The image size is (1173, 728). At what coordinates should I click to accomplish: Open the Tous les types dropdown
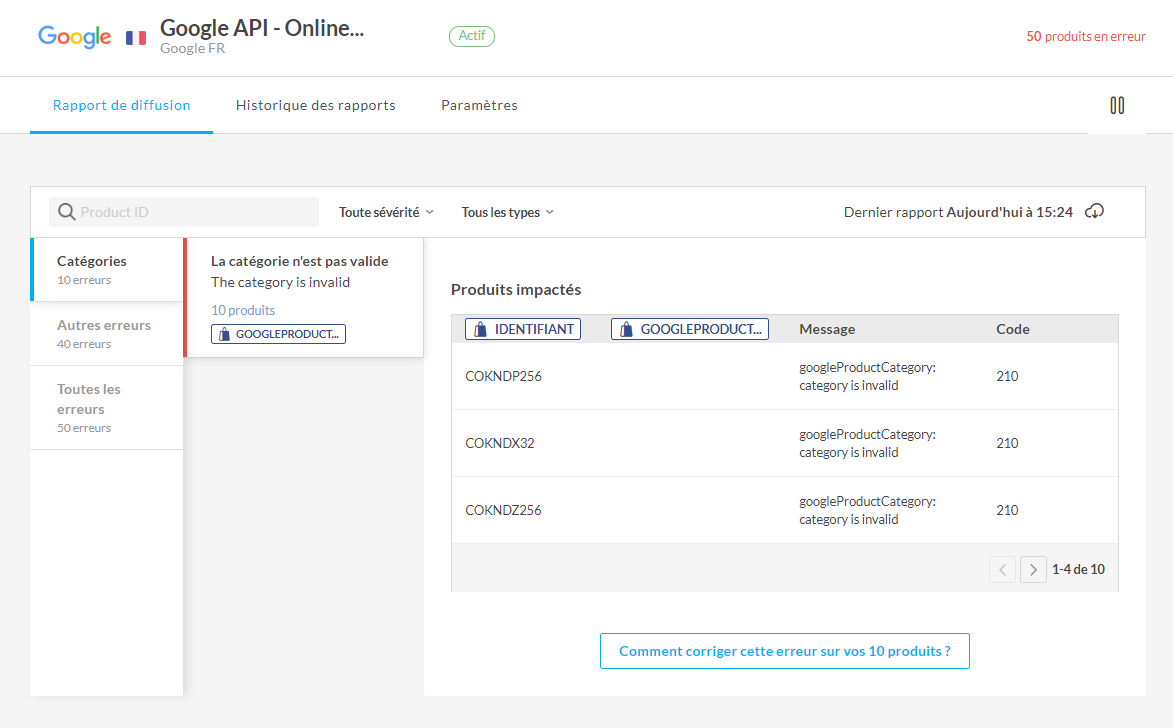(x=507, y=212)
